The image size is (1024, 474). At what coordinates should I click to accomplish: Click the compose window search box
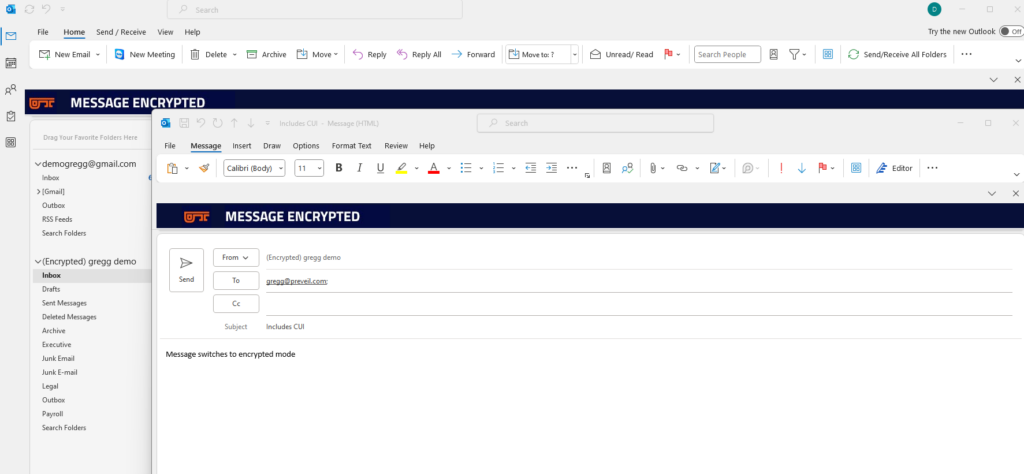(595, 123)
